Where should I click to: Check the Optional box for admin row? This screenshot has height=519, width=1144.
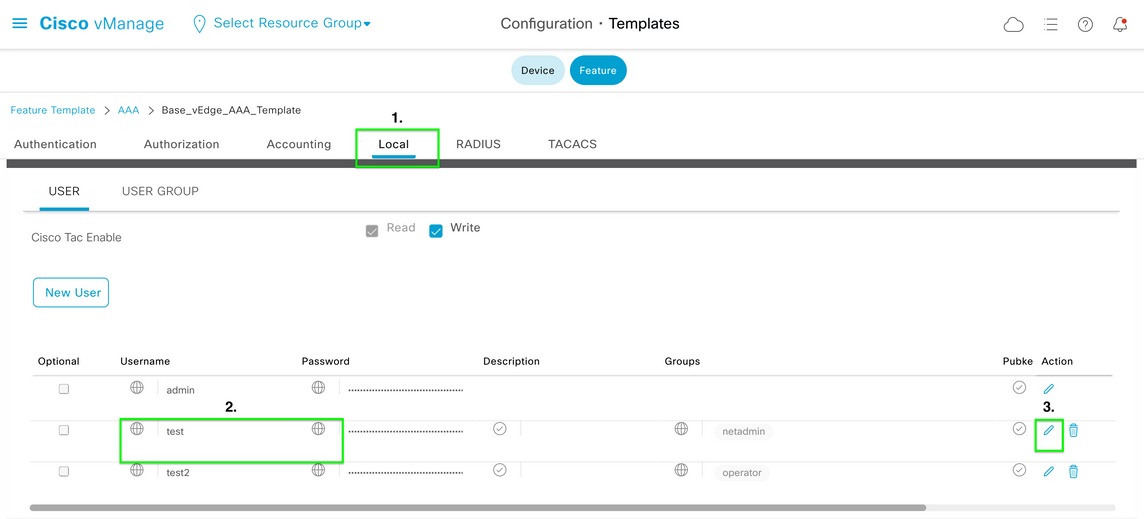coord(63,389)
